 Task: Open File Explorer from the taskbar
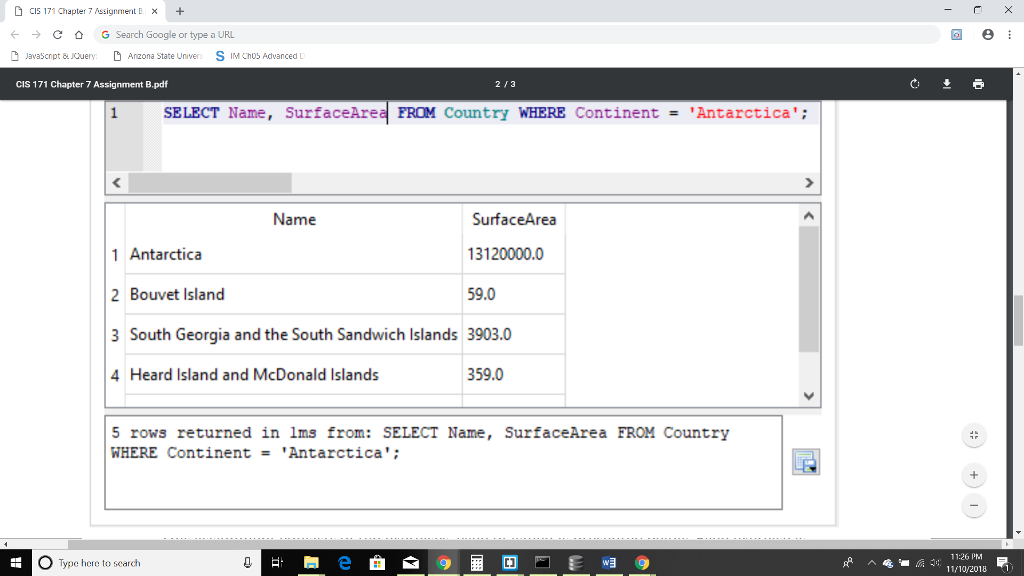pos(311,562)
